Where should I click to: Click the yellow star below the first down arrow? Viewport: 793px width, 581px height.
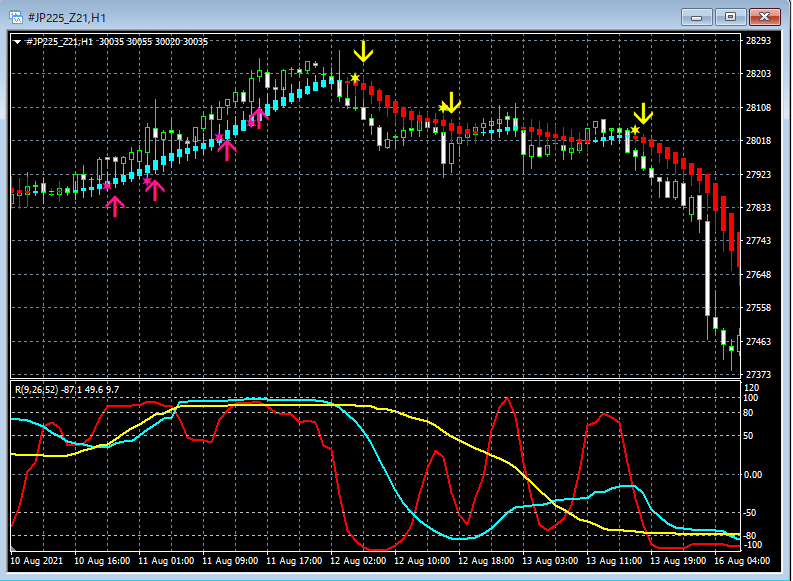pyautogui.click(x=355, y=78)
